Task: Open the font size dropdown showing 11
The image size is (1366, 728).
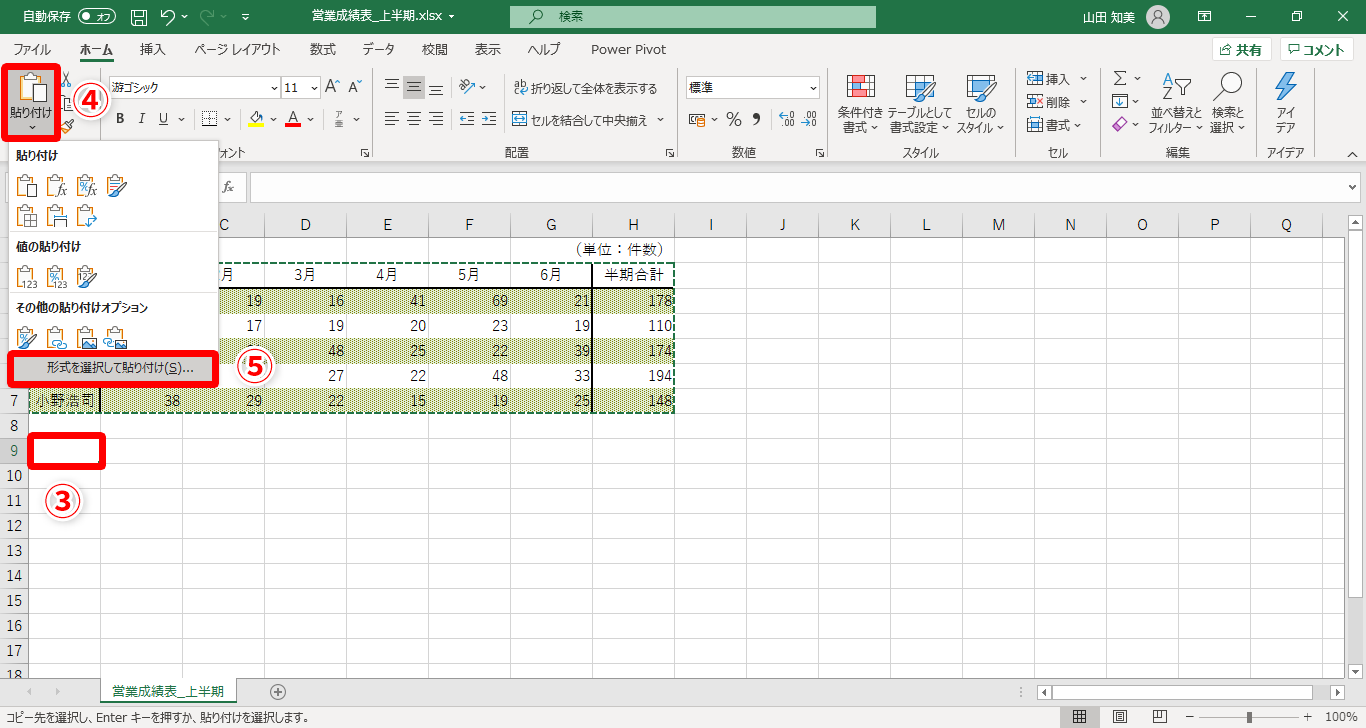Action: (x=314, y=87)
